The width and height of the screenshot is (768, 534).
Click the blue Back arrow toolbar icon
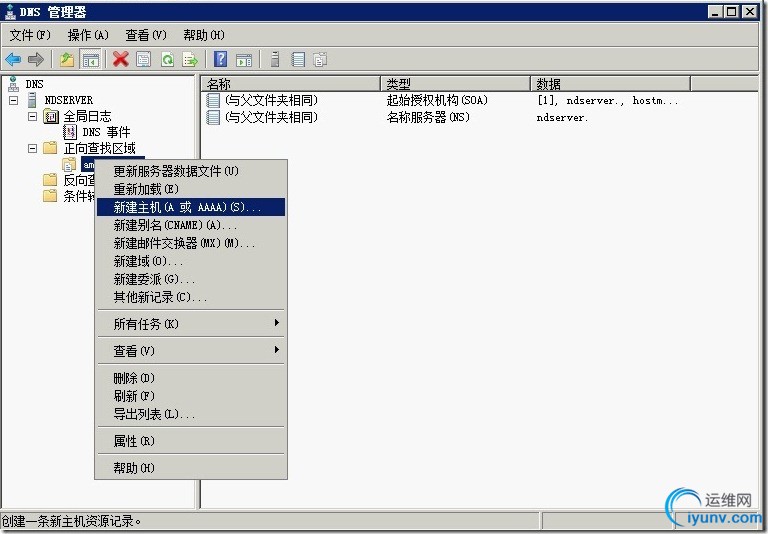[x=13, y=60]
